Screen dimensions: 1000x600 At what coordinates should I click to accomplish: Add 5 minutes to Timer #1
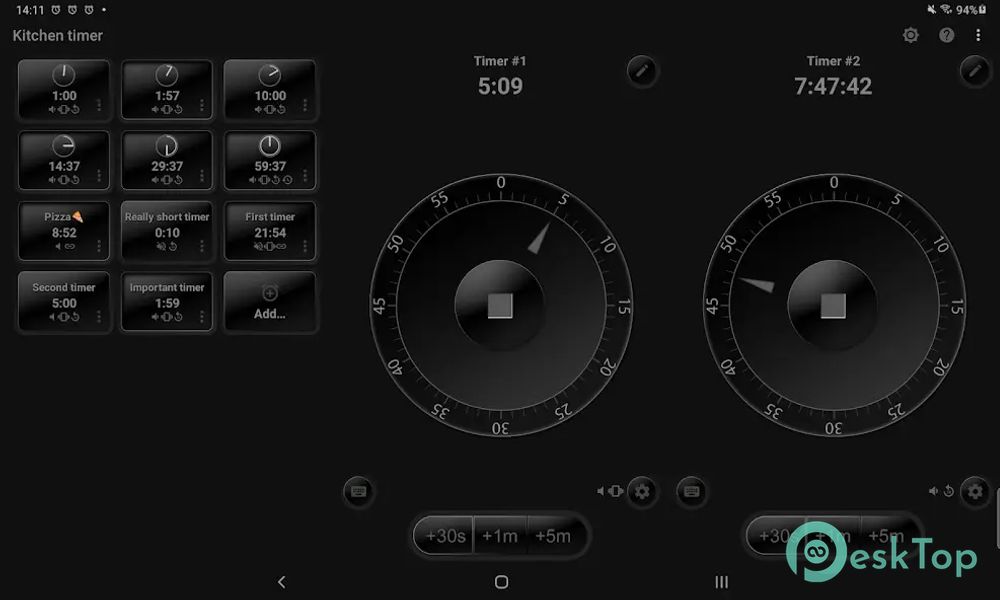click(x=554, y=536)
